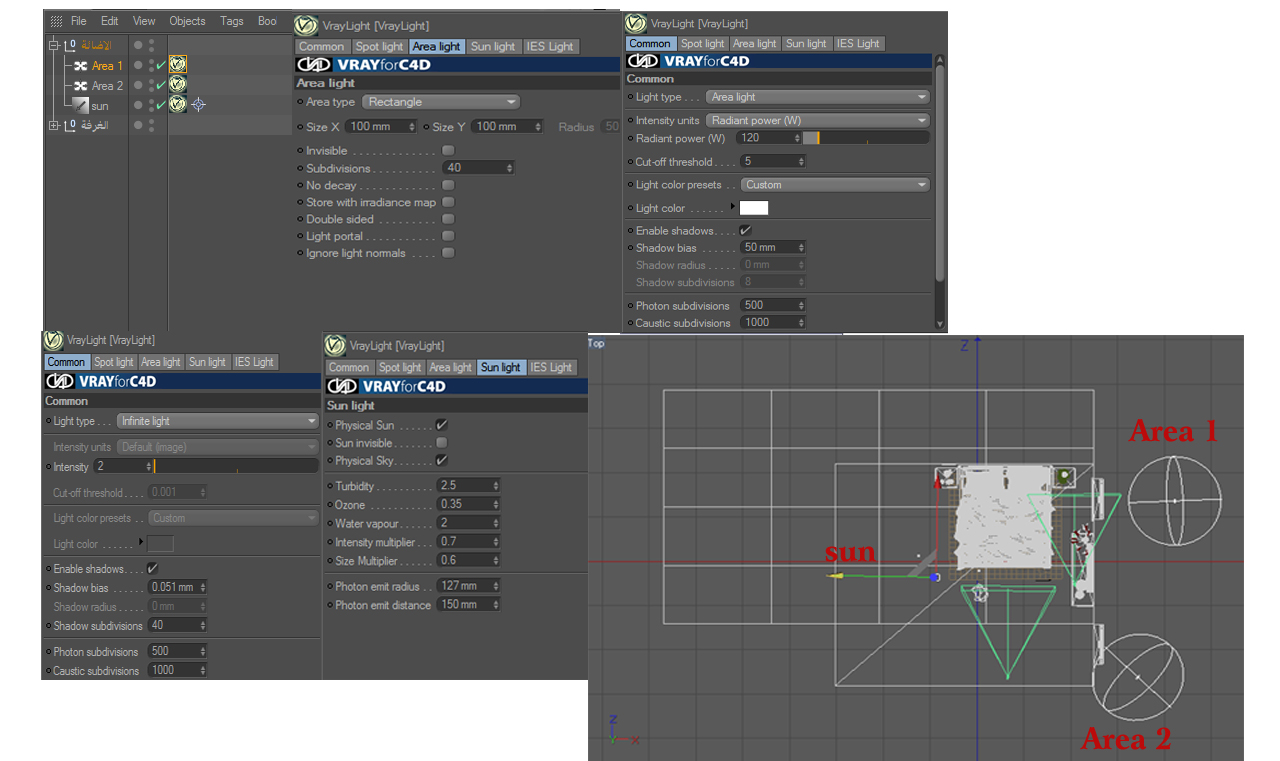1280x761 pixels.
Task: Click animation dot beside Intensity in Infinite light panel
Action: pos(48,467)
